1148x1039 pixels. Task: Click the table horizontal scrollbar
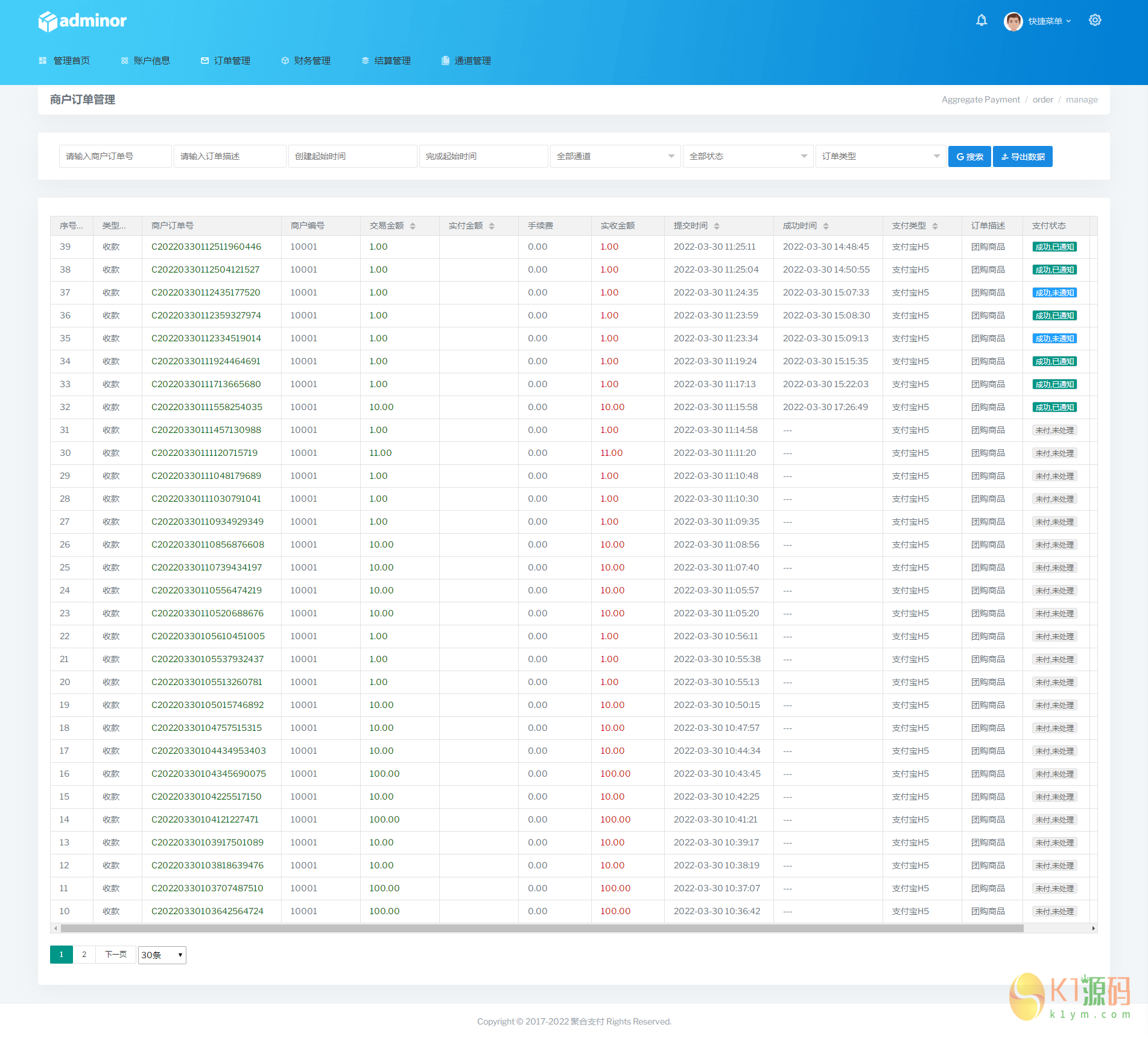542,928
